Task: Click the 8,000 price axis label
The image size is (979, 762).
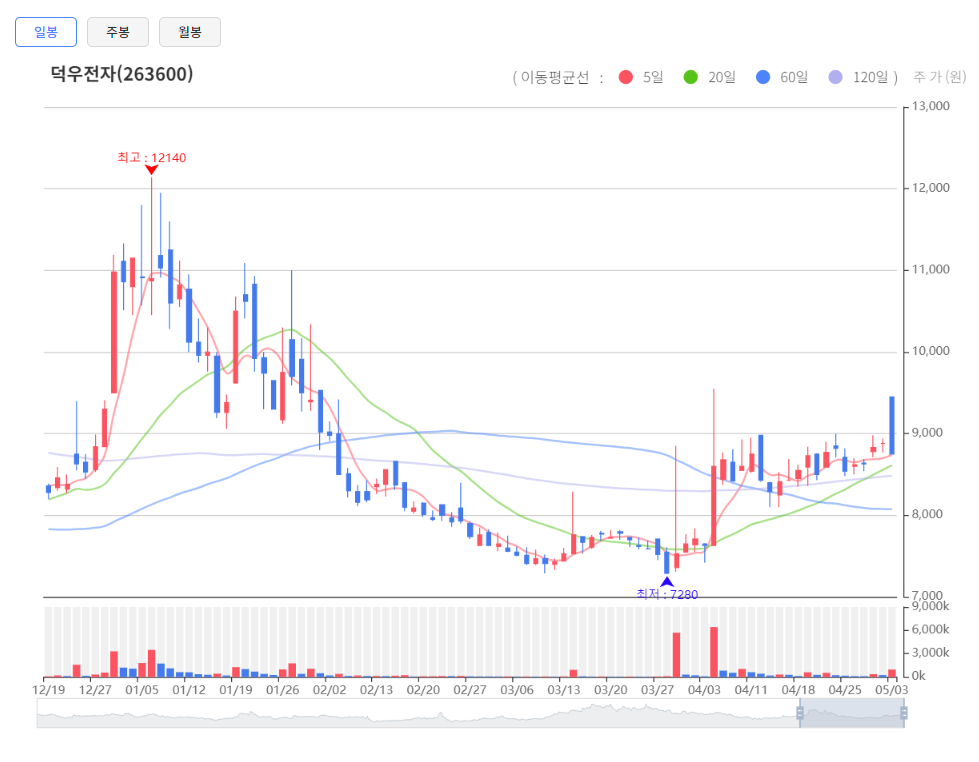Action: point(927,515)
